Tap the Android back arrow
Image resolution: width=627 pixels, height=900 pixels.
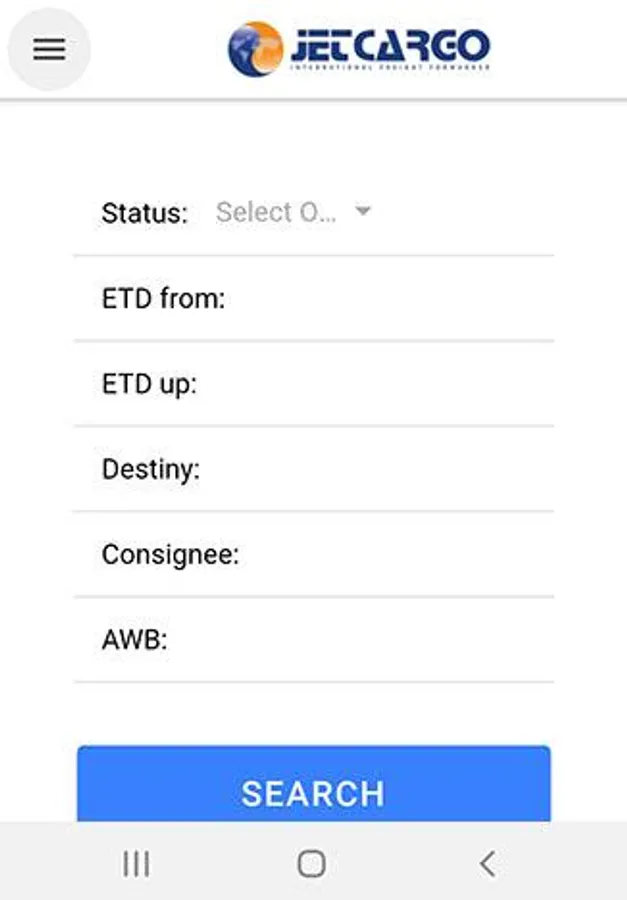(x=488, y=863)
